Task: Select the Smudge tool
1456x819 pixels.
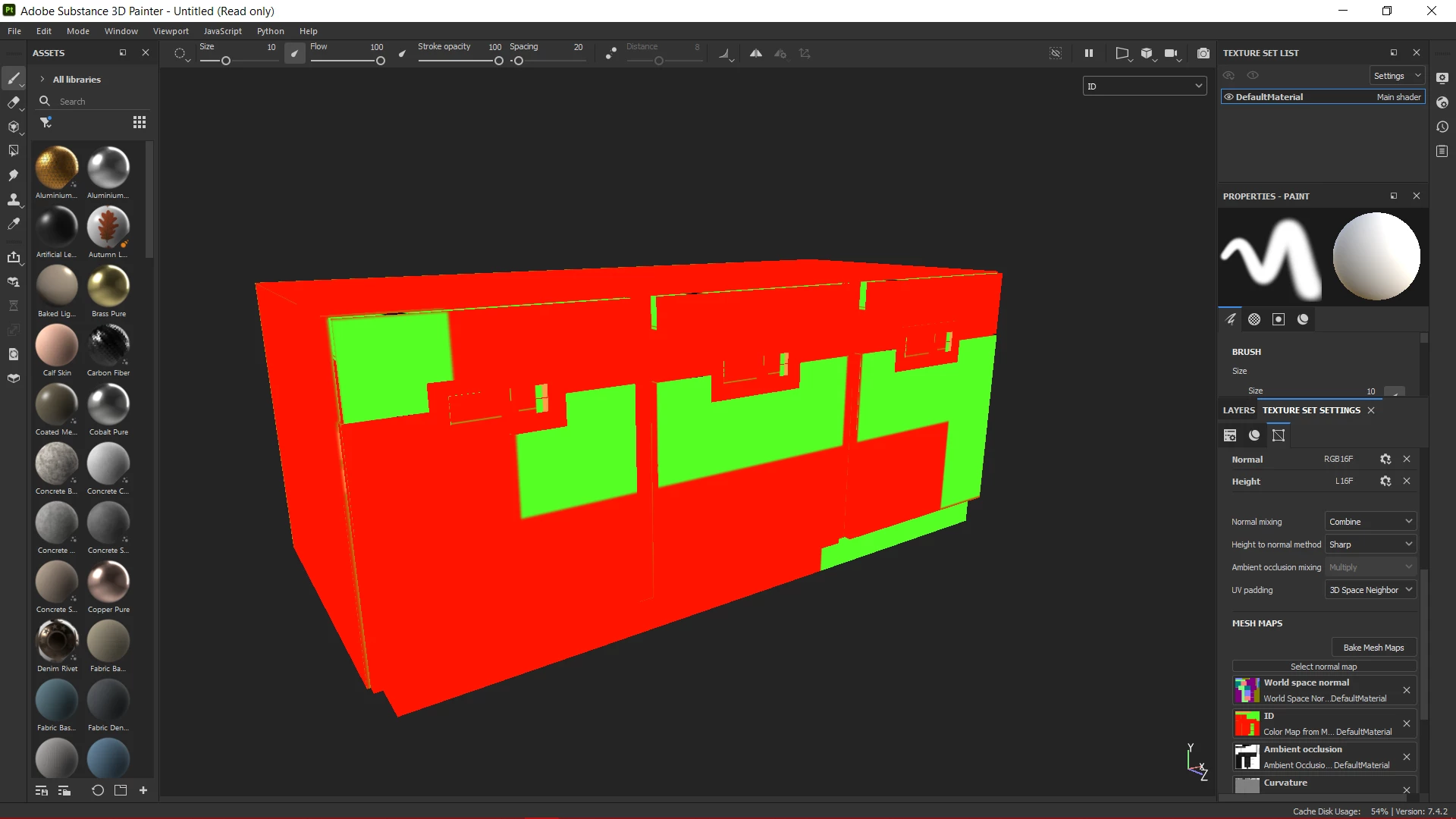Action: (x=13, y=176)
